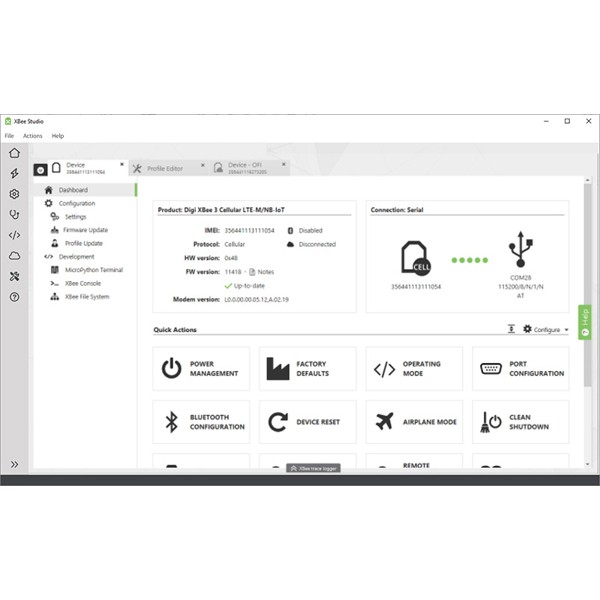Close the Profile Editor tab
Viewport: 600px width, 600px height.
click(x=203, y=165)
